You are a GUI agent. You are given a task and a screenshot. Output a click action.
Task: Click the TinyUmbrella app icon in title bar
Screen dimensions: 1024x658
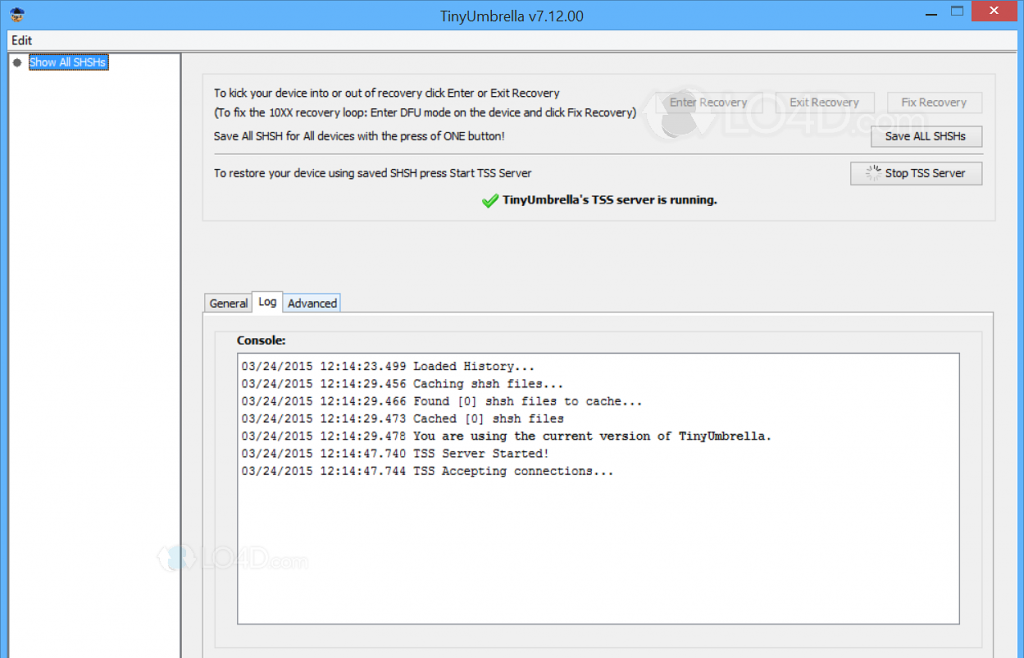18,15
